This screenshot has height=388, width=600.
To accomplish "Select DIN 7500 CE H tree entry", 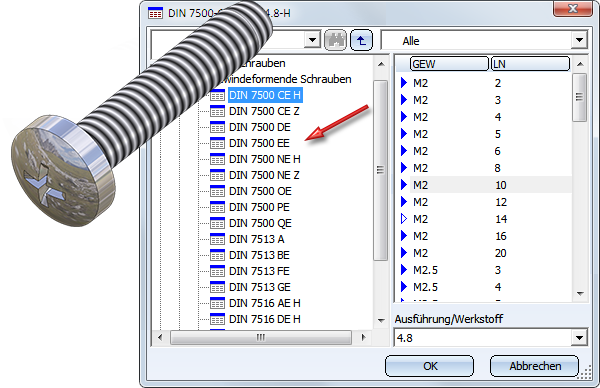I will click(265, 95).
